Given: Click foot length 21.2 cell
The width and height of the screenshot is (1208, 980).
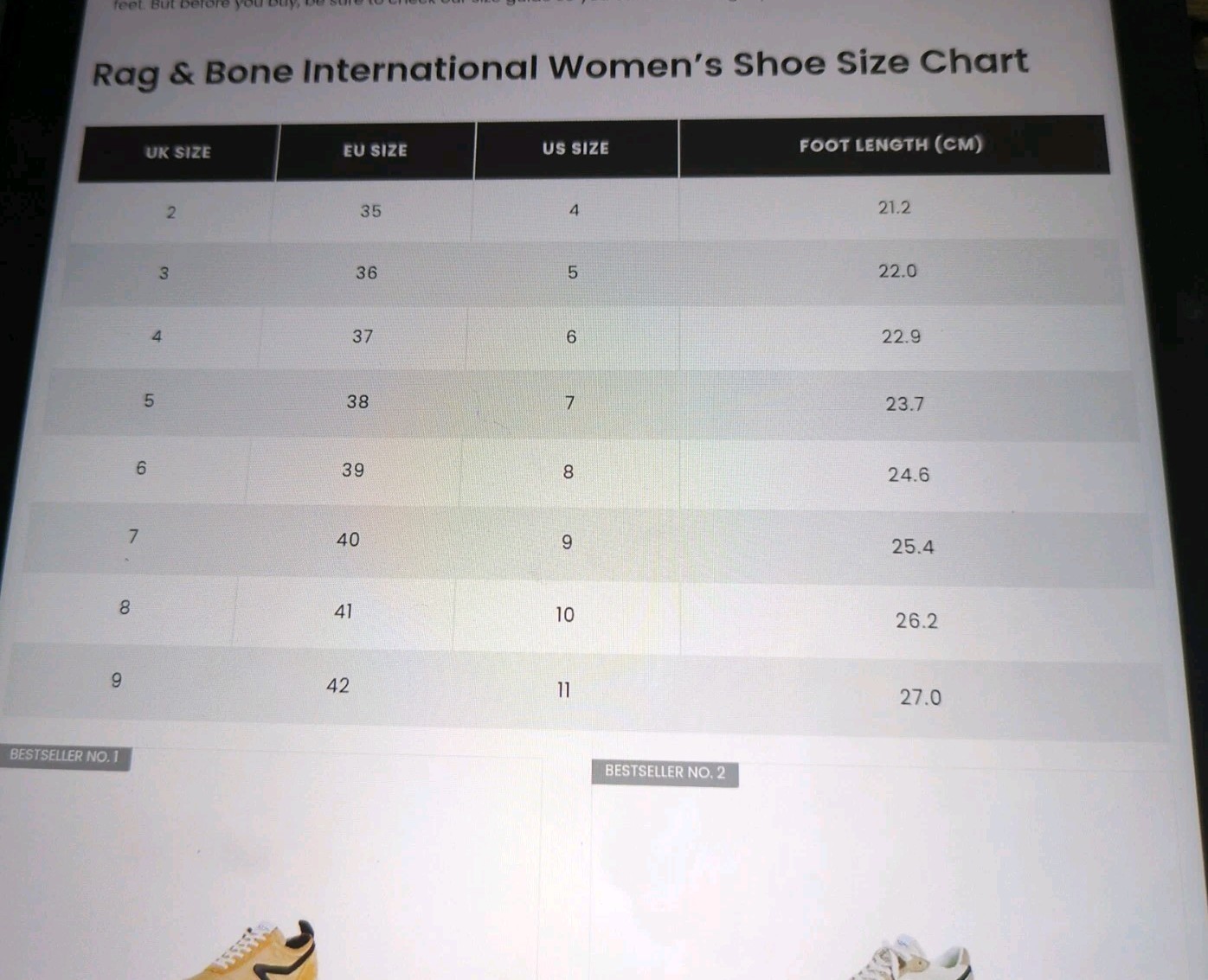Looking at the screenshot, I should pos(895,208).
